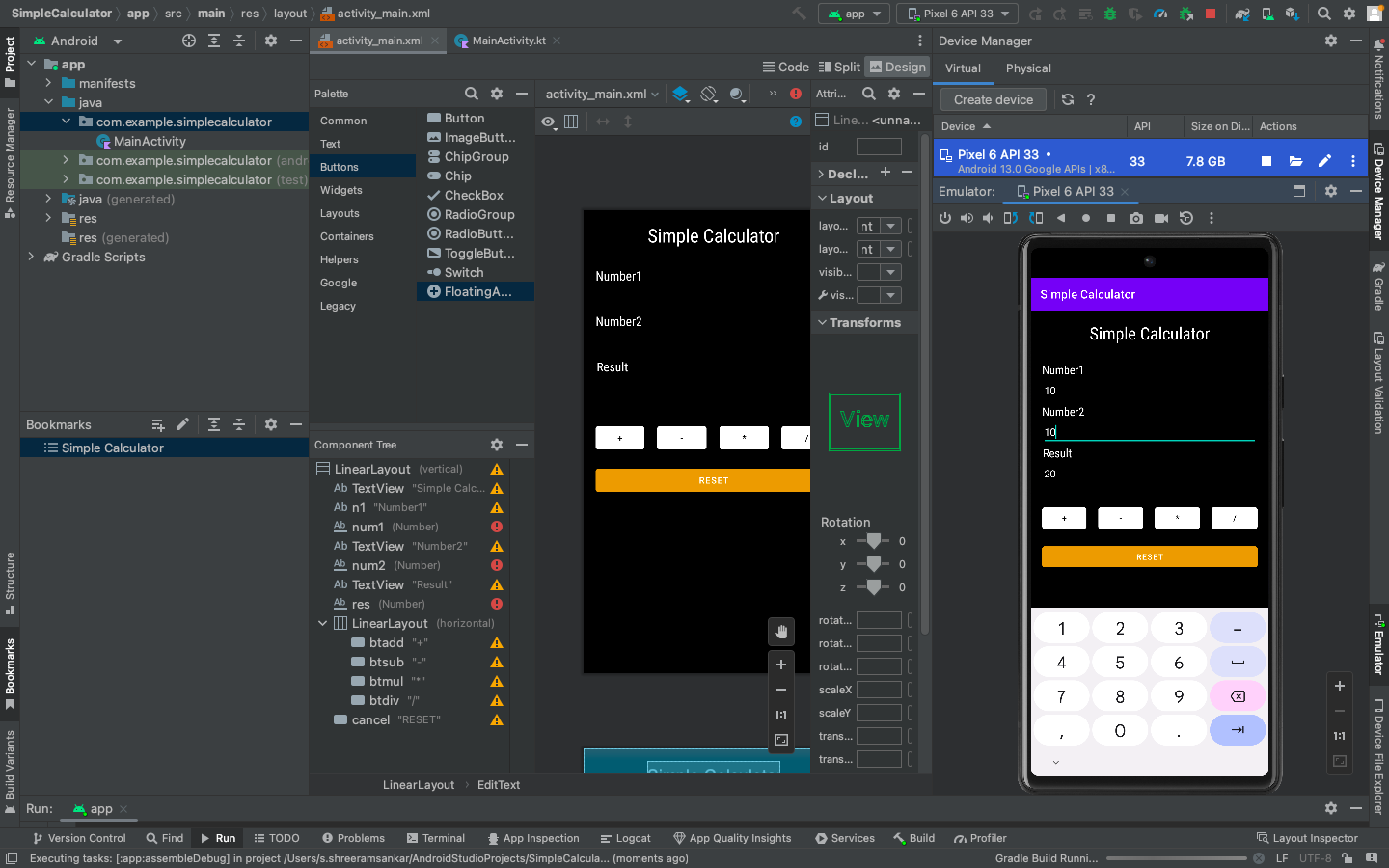
Task: Expand the manifests folder
Action: pyautogui.click(x=48, y=83)
